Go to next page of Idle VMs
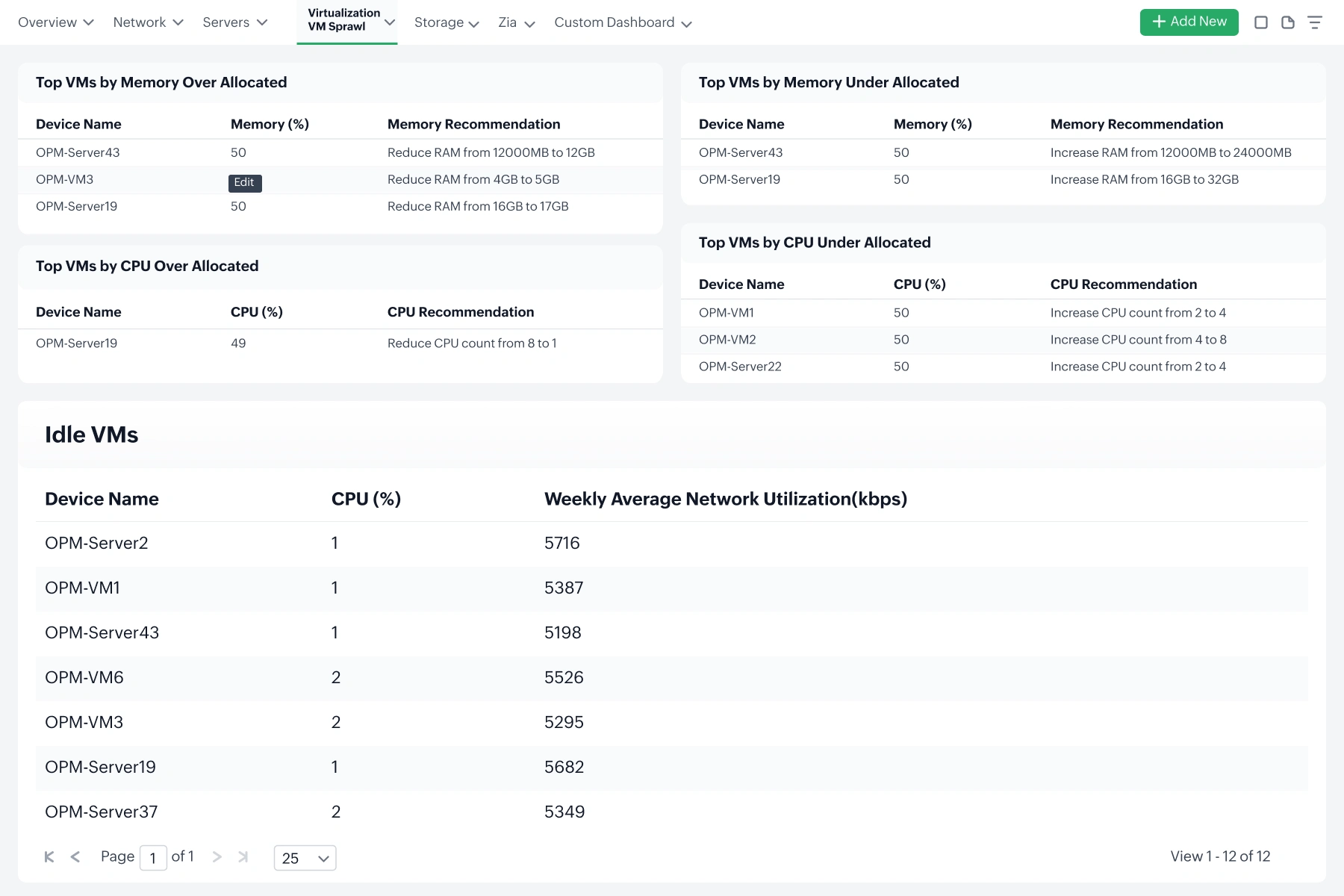This screenshot has height=896, width=1344. pyautogui.click(x=217, y=857)
